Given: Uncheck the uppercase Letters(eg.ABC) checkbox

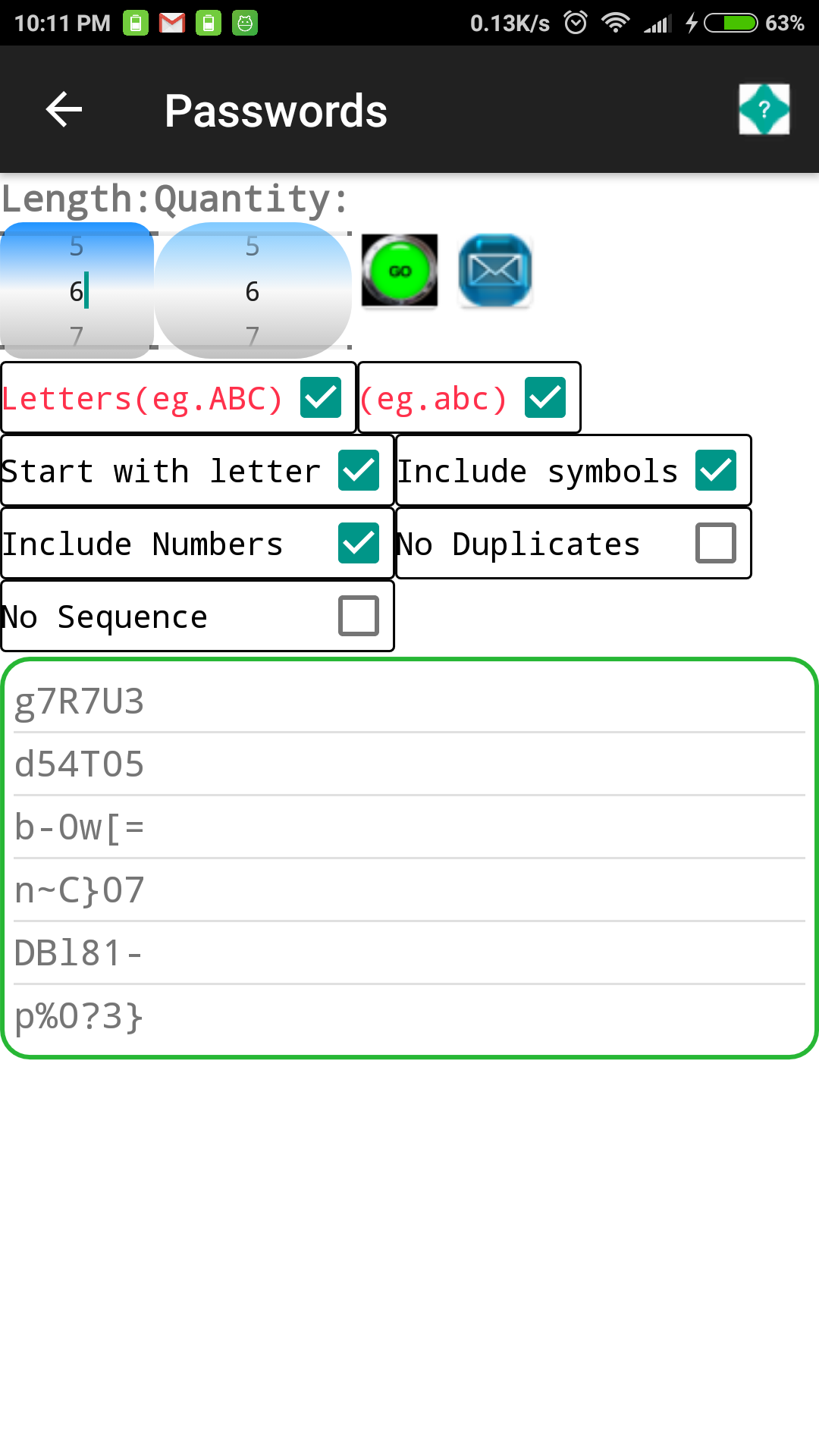Looking at the screenshot, I should tap(321, 397).
